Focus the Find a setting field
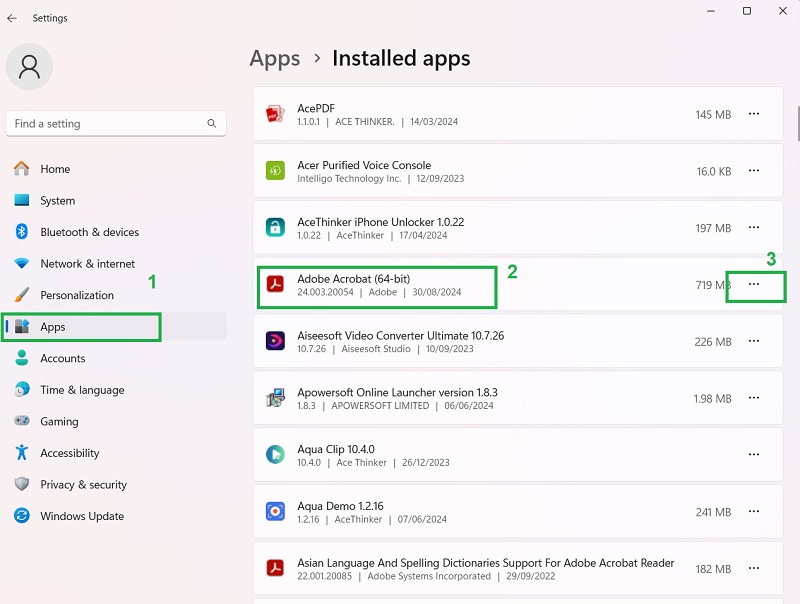Screen dimensions: 800x604 pyautogui.click(x=116, y=123)
